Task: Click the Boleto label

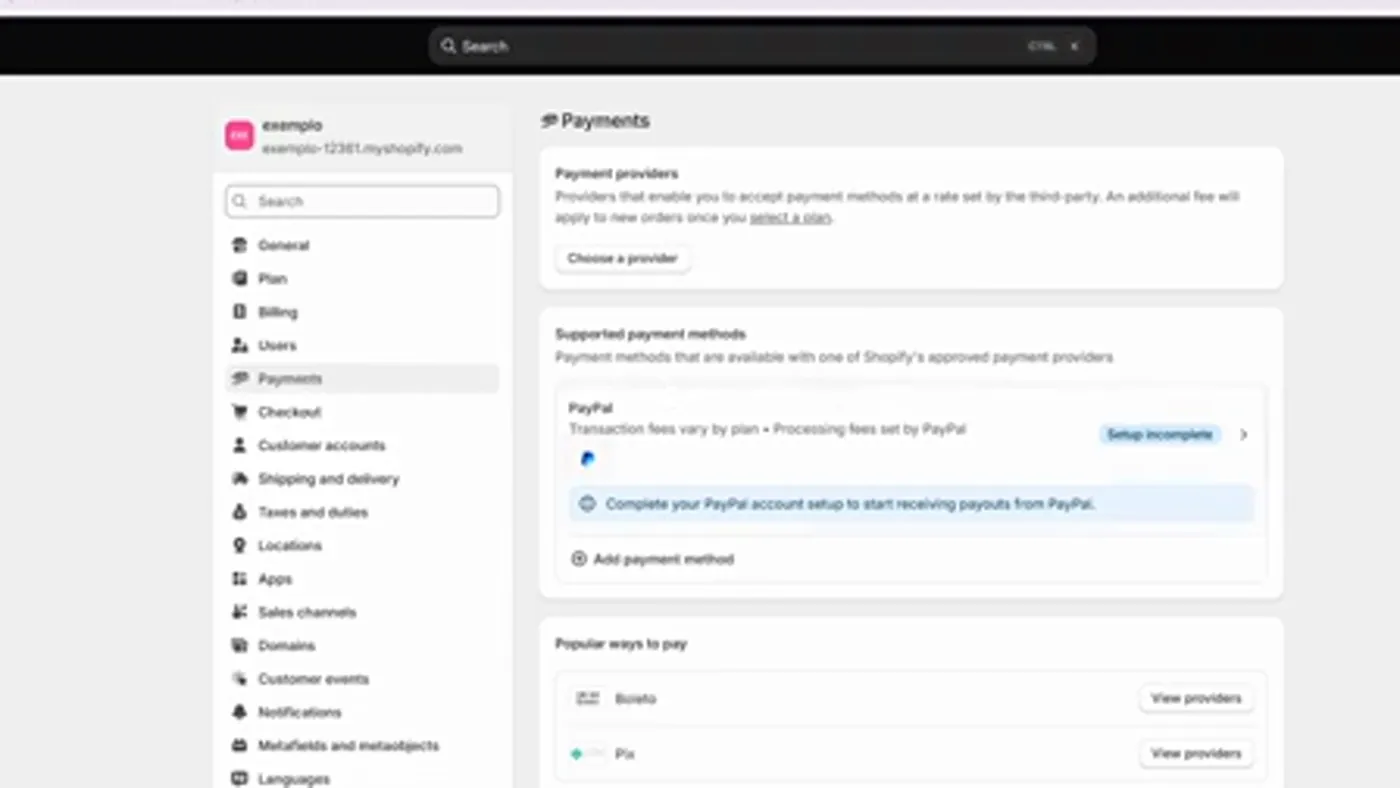Action: 636,698
